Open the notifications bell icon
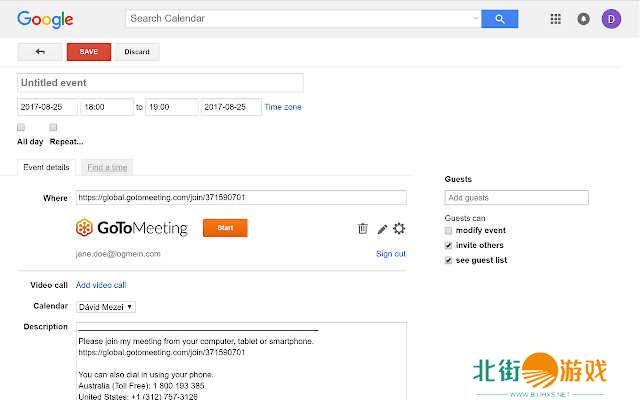This screenshot has height=400, width=640. pos(583,19)
